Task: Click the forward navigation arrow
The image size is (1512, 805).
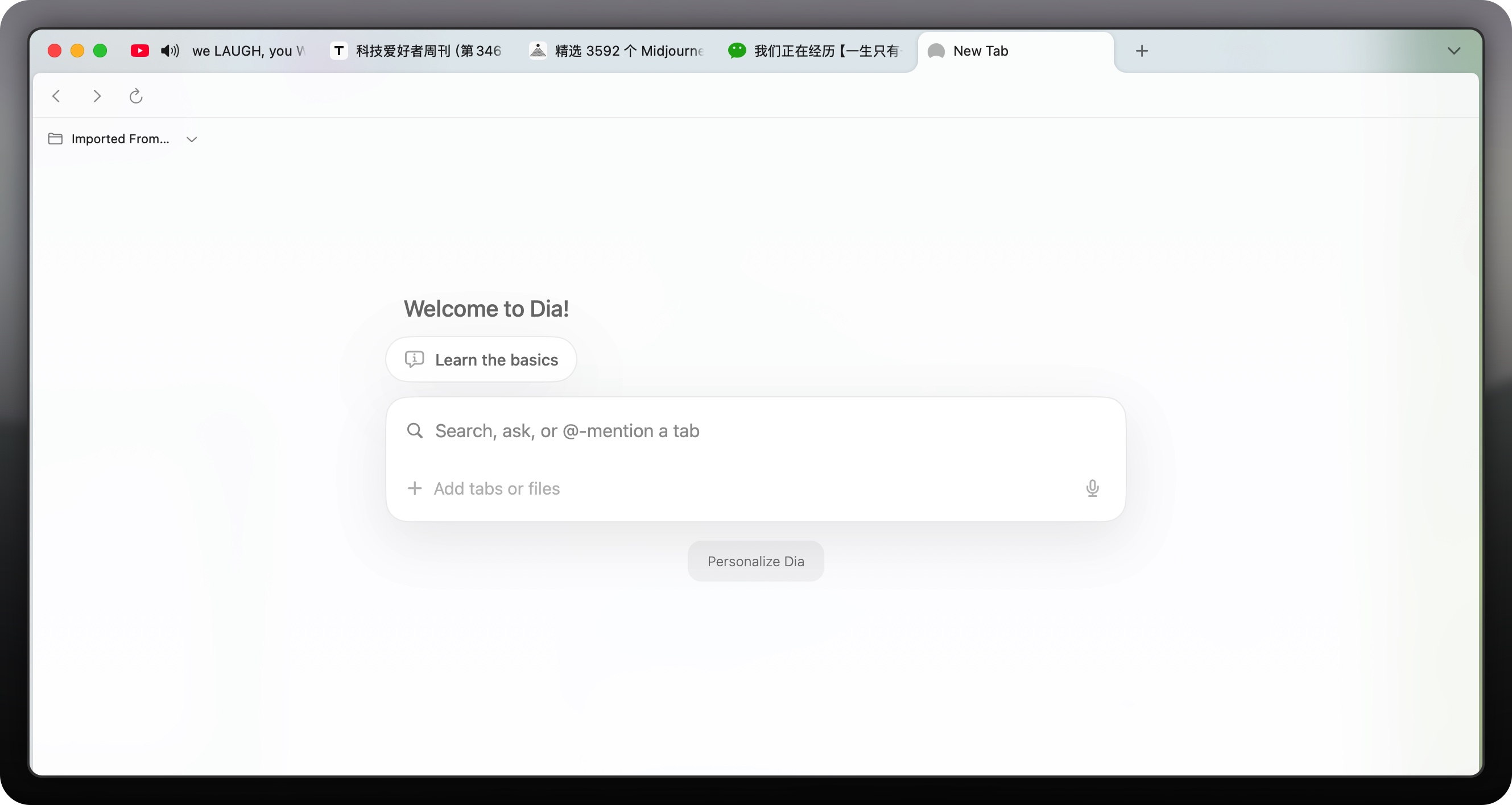Action: coord(97,96)
